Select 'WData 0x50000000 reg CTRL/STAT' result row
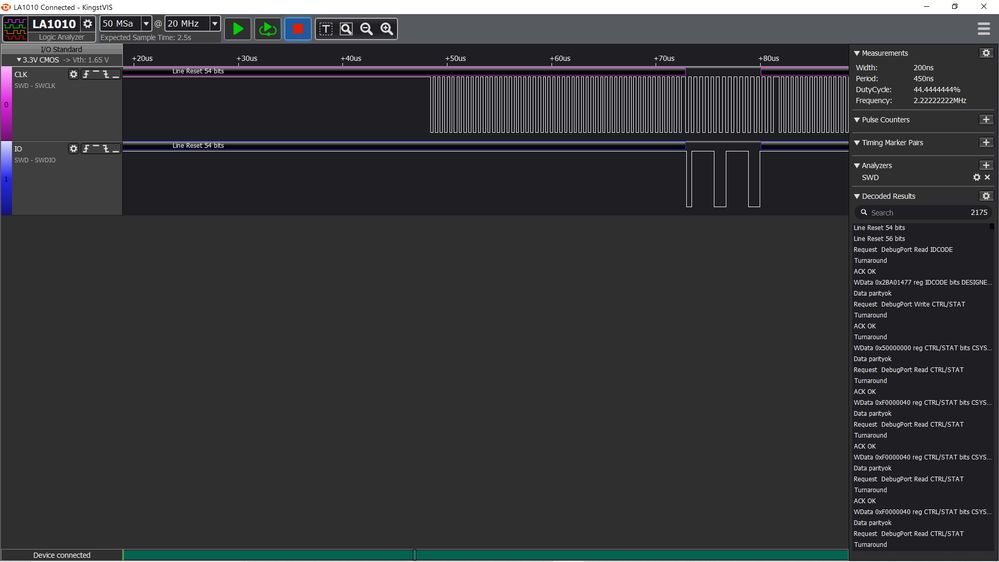Image resolution: width=999 pixels, height=562 pixels. coord(923,348)
